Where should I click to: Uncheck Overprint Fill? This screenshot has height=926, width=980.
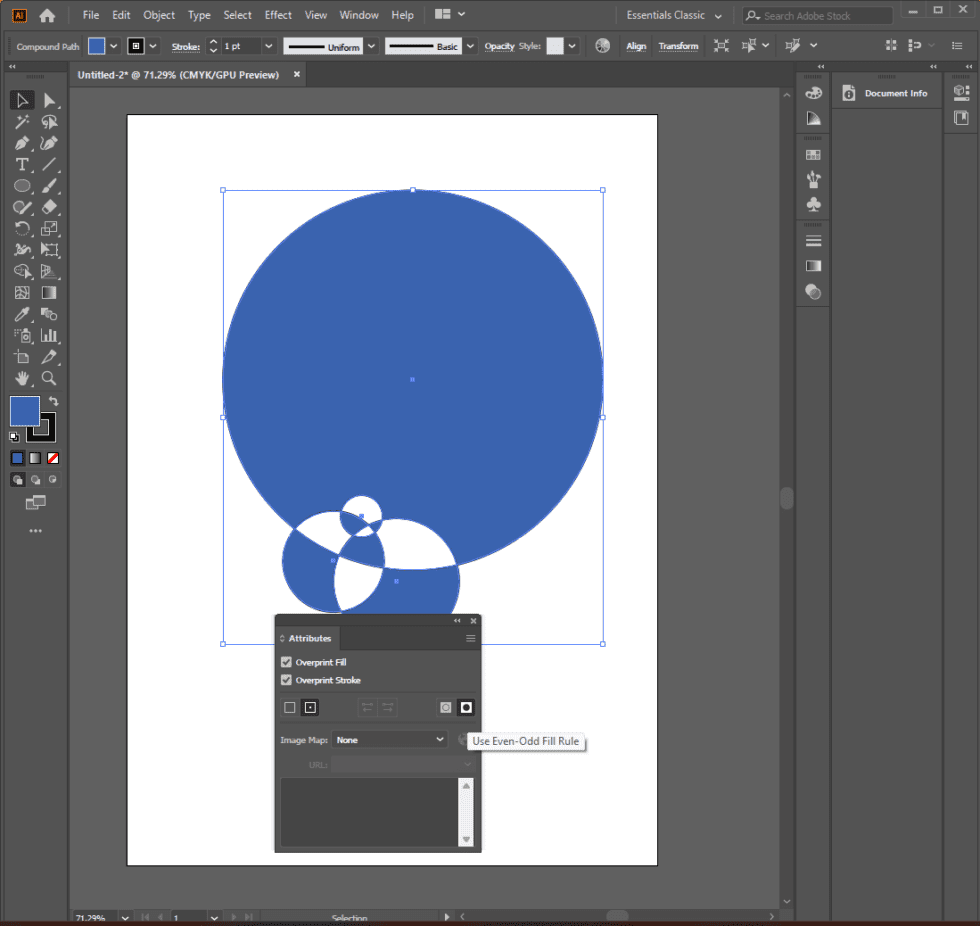pos(286,662)
